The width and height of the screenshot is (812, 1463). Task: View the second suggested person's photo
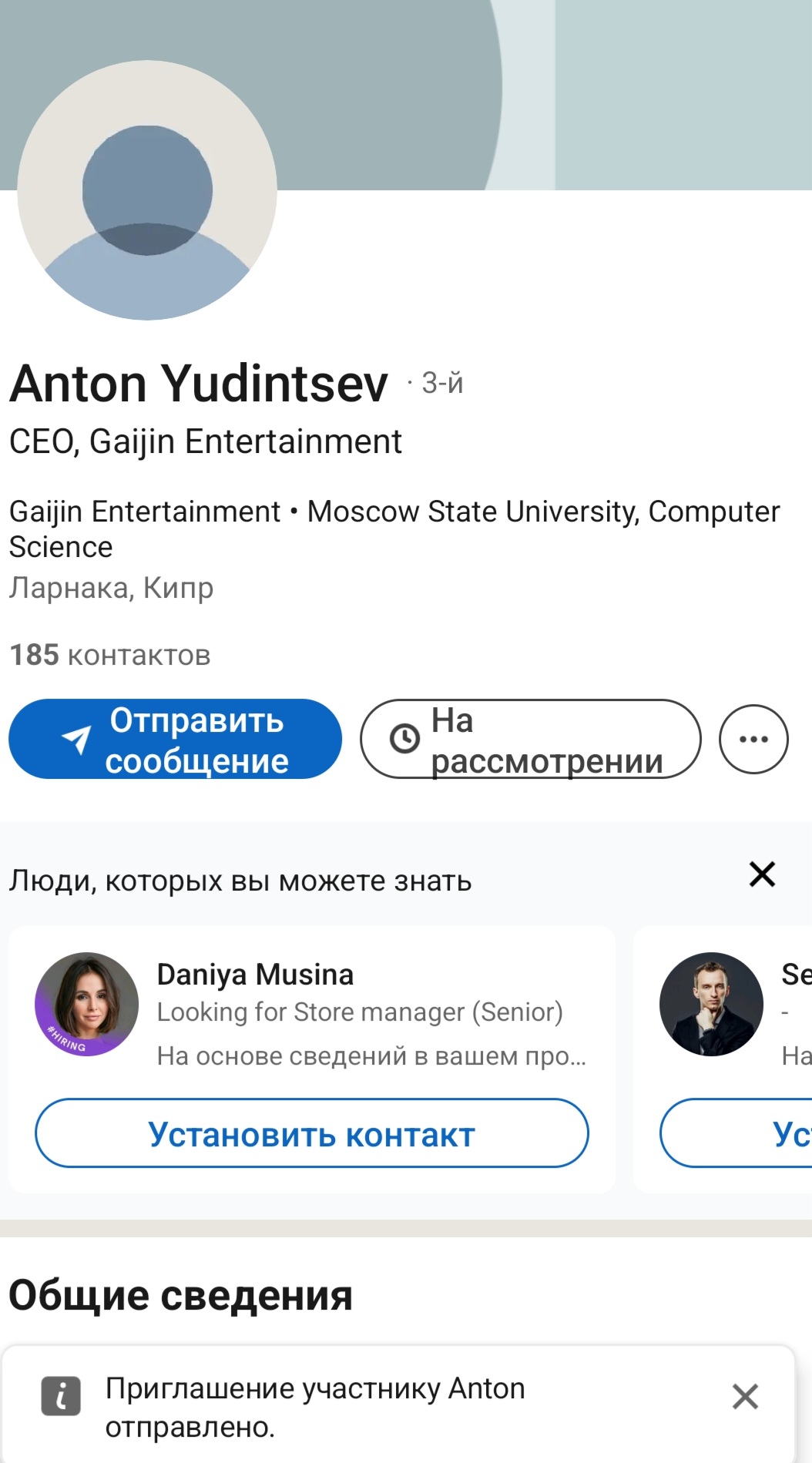(711, 1004)
